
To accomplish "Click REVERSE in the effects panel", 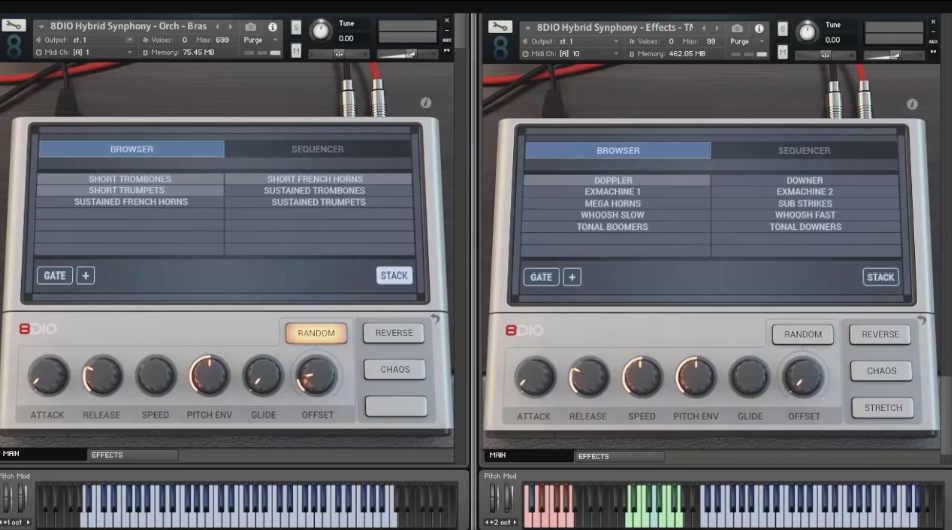I will [x=880, y=335].
